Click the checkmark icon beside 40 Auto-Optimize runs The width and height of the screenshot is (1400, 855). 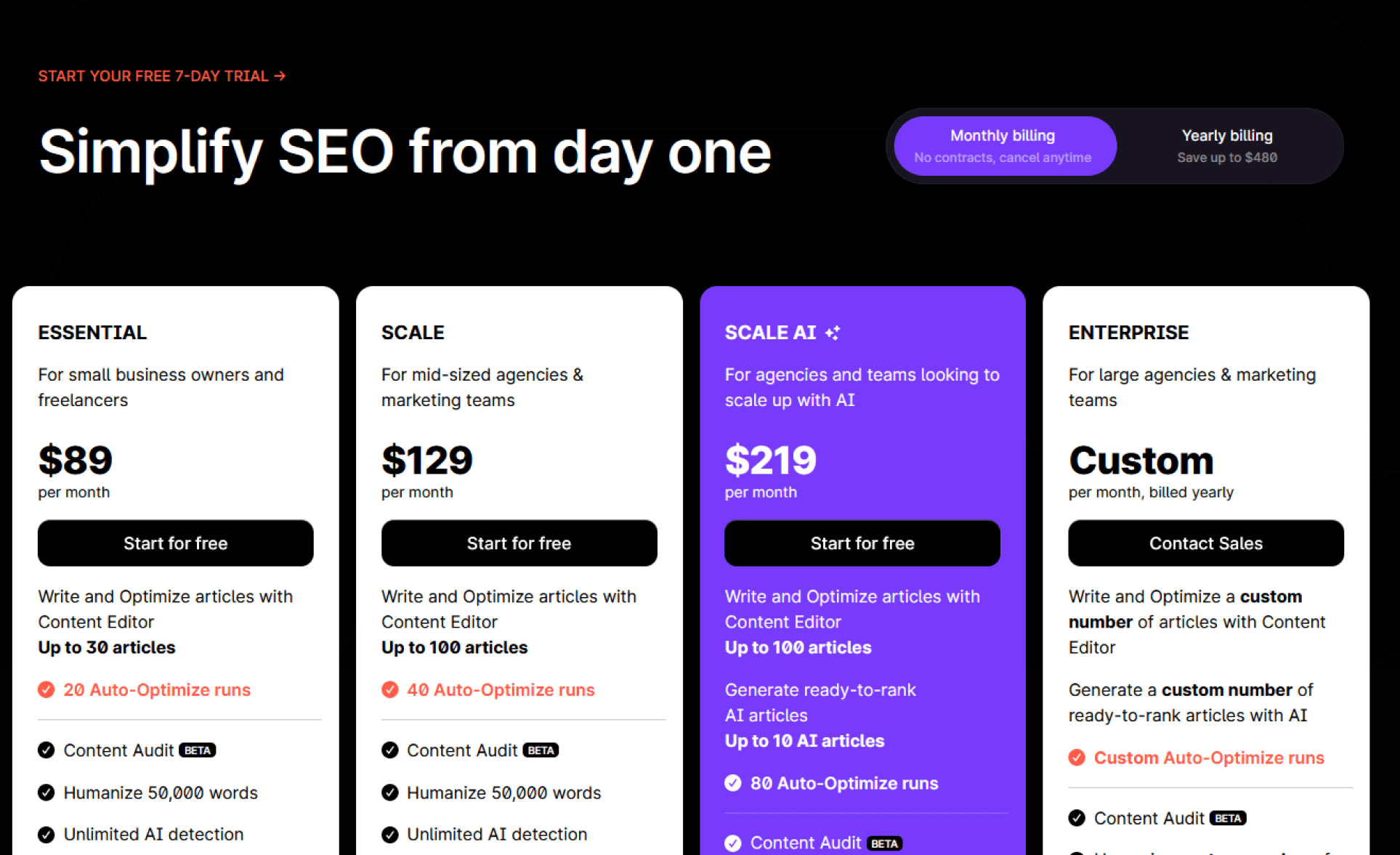click(x=390, y=689)
